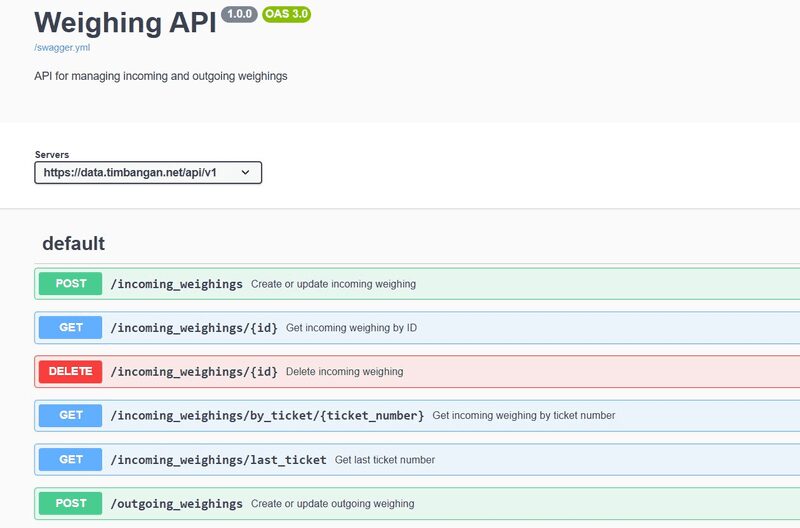Open the Servers dropdown

(x=148, y=172)
